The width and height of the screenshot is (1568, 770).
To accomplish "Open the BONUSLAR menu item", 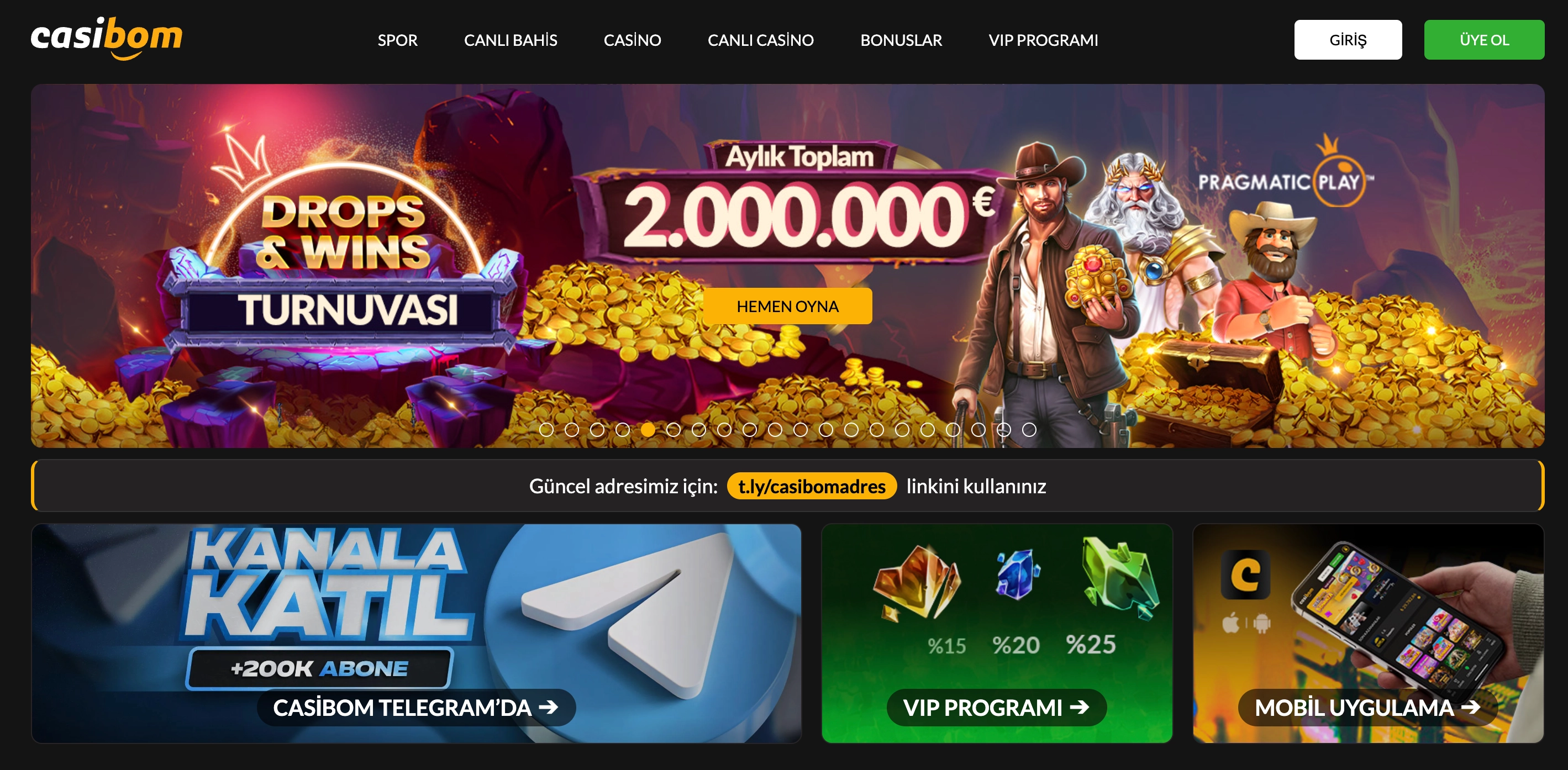I will click(901, 40).
